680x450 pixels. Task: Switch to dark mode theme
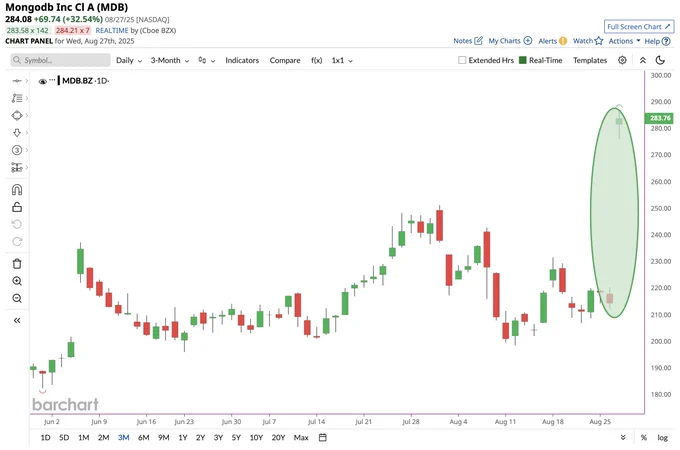coord(660,60)
